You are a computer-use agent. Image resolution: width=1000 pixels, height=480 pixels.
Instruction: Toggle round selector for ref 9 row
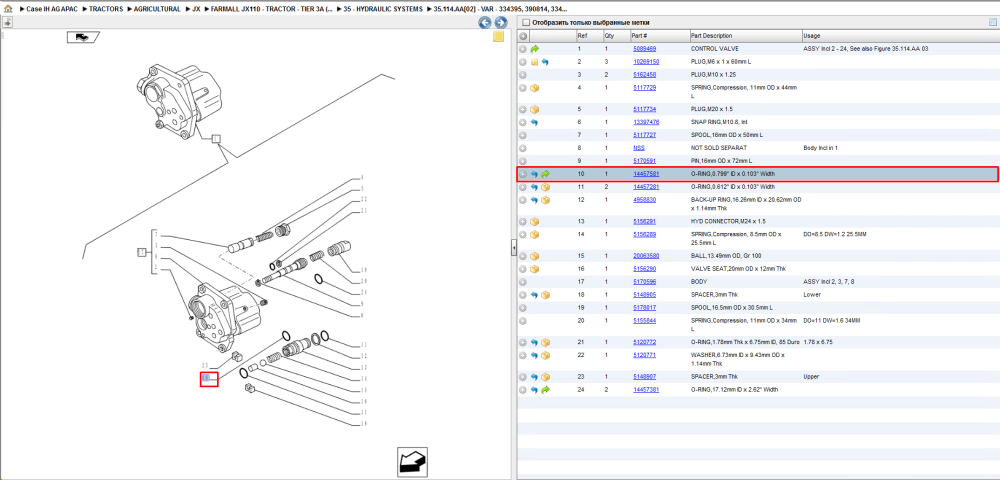tap(523, 161)
